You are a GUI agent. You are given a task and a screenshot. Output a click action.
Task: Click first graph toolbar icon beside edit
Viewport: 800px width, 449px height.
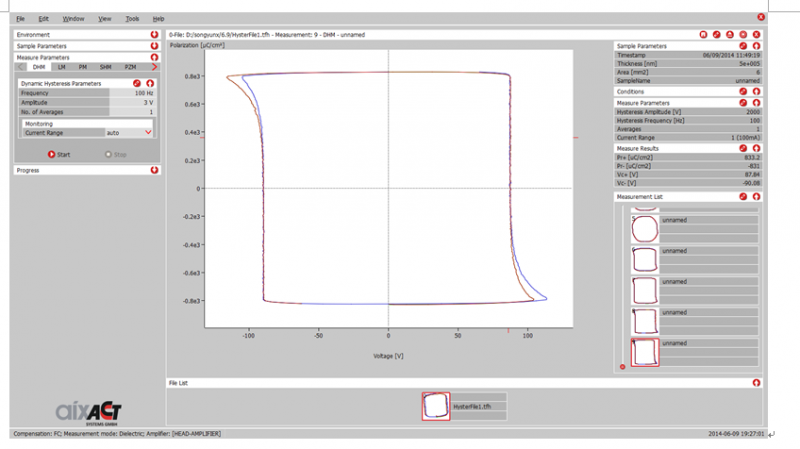tap(703, 34)
